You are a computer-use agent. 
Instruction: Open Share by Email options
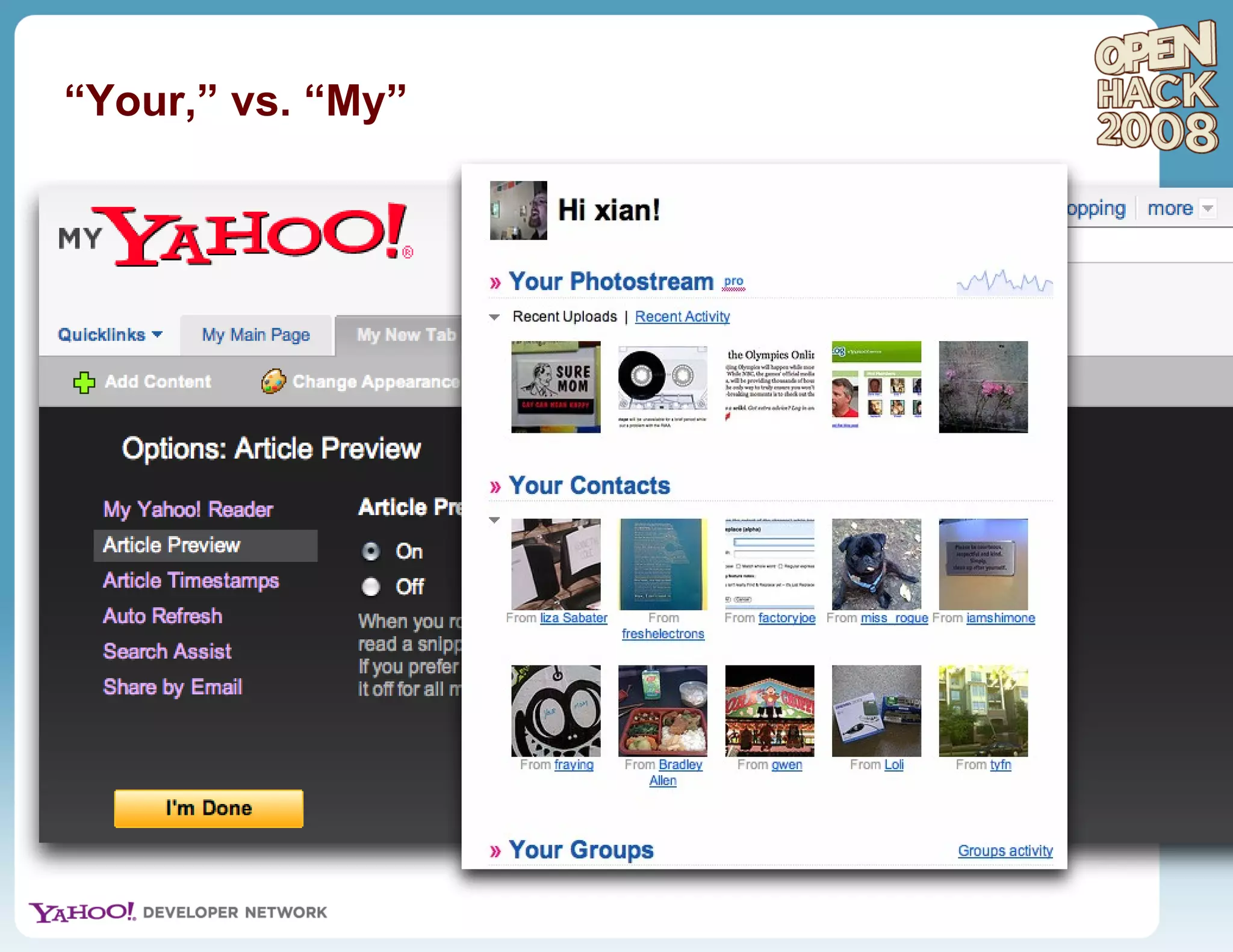(173, 687)
